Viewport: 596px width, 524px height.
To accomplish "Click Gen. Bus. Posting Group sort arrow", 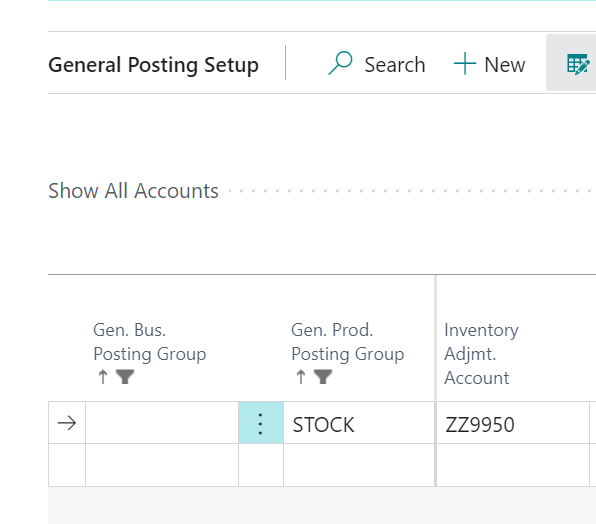I will (103, 377).
